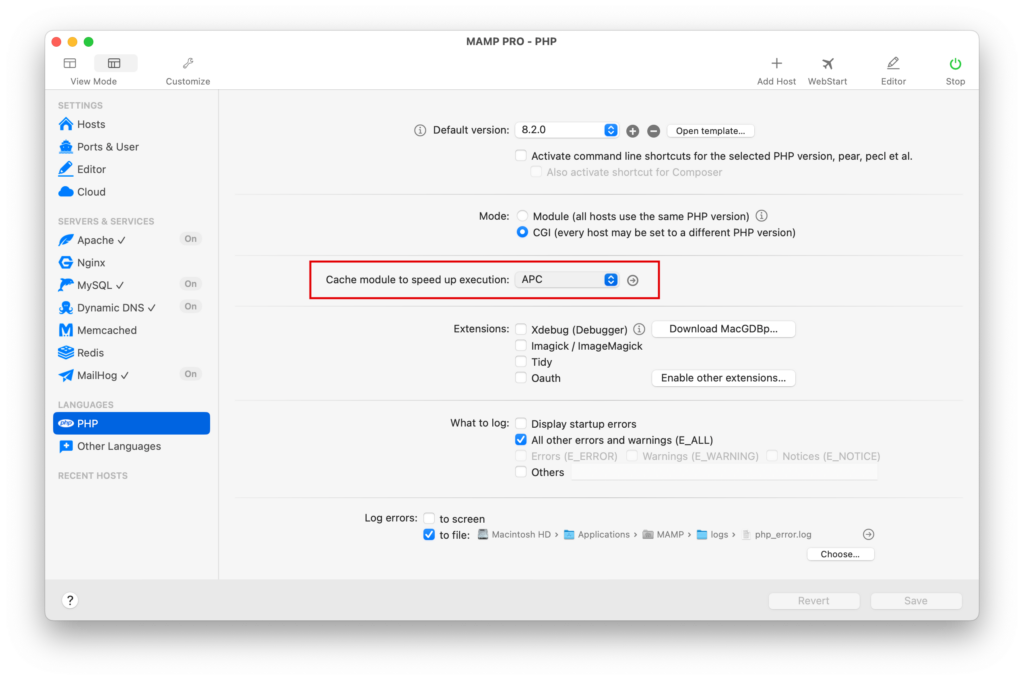This screenshot has width=1024, height=680.
Task: Click the info icon next to Module mode
Action: [x=761, y=216]
